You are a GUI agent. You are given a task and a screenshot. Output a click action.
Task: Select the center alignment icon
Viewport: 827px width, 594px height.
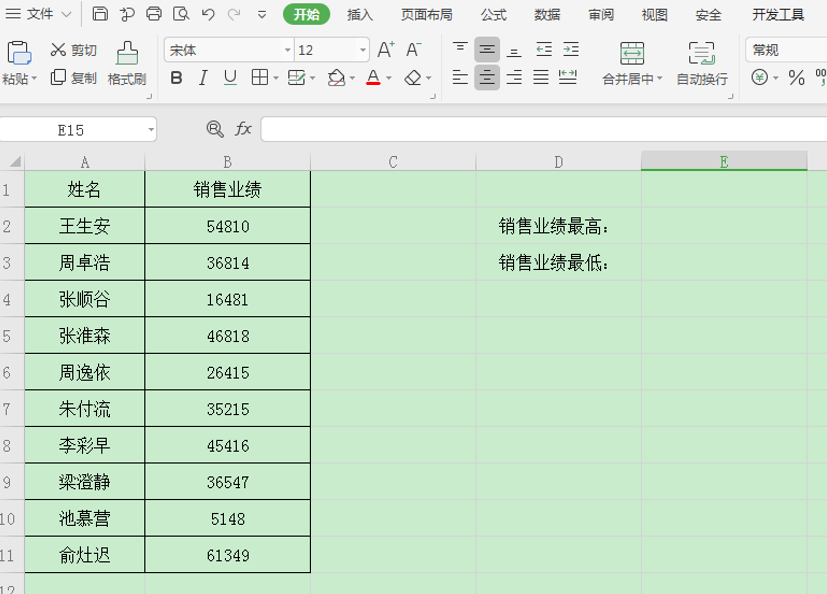(x=487, y=75)
